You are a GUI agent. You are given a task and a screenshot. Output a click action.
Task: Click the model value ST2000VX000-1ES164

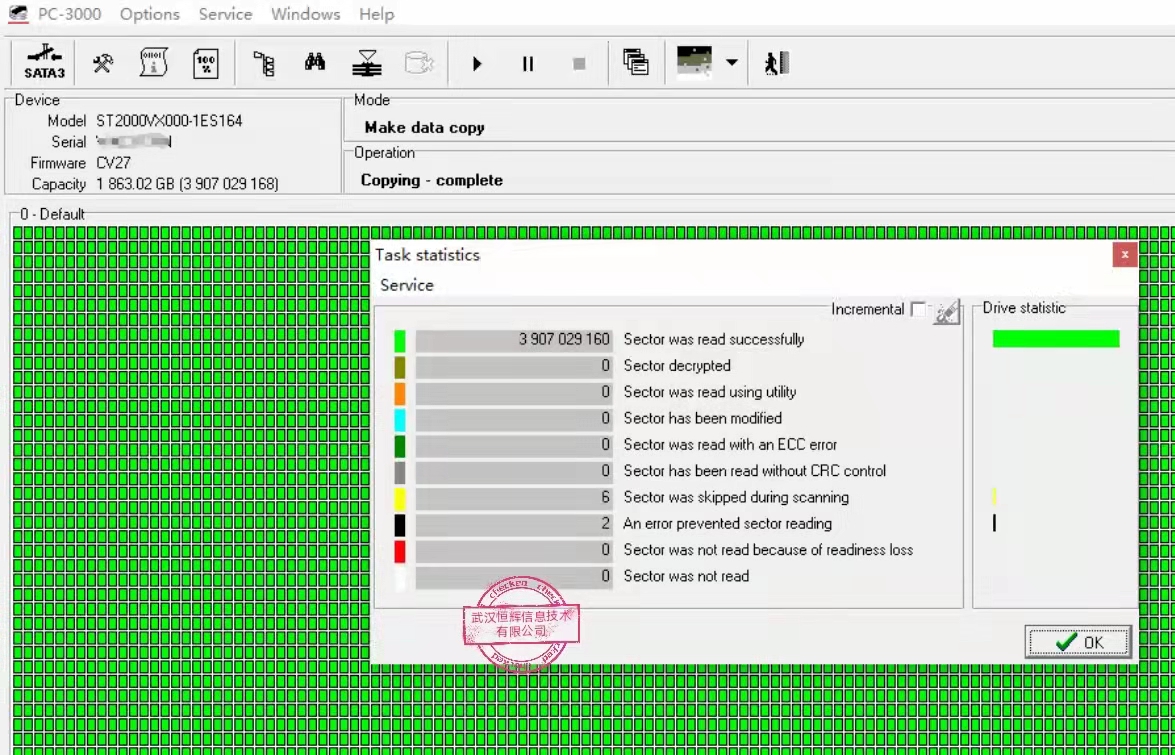(169, 121)
